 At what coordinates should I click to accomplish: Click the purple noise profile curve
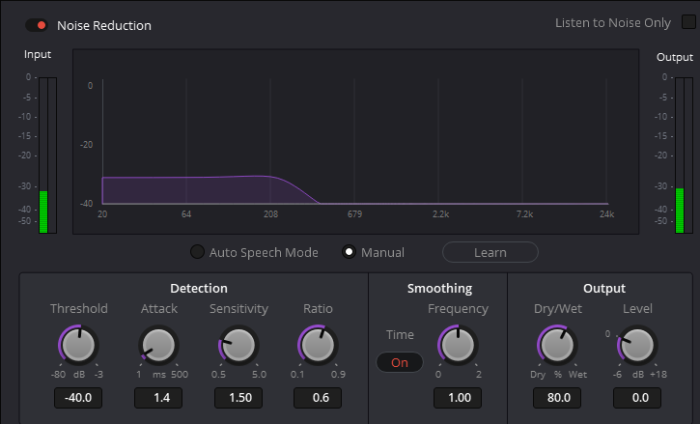pyautogui.click(x=210, y=191)
